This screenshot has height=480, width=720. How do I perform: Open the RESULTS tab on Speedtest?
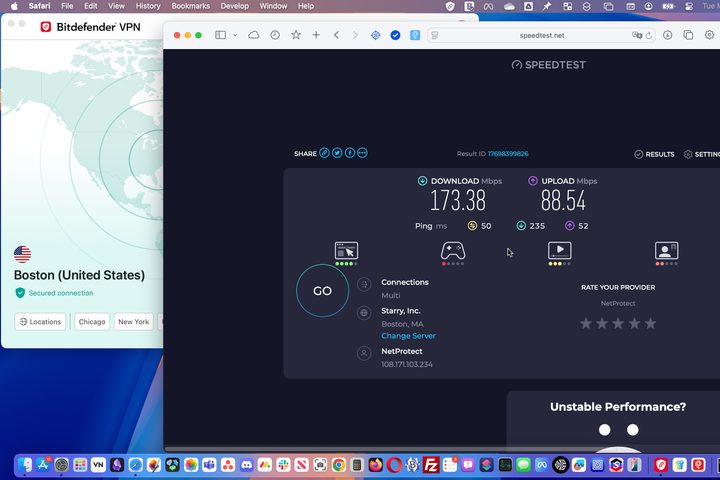point(654,154)
